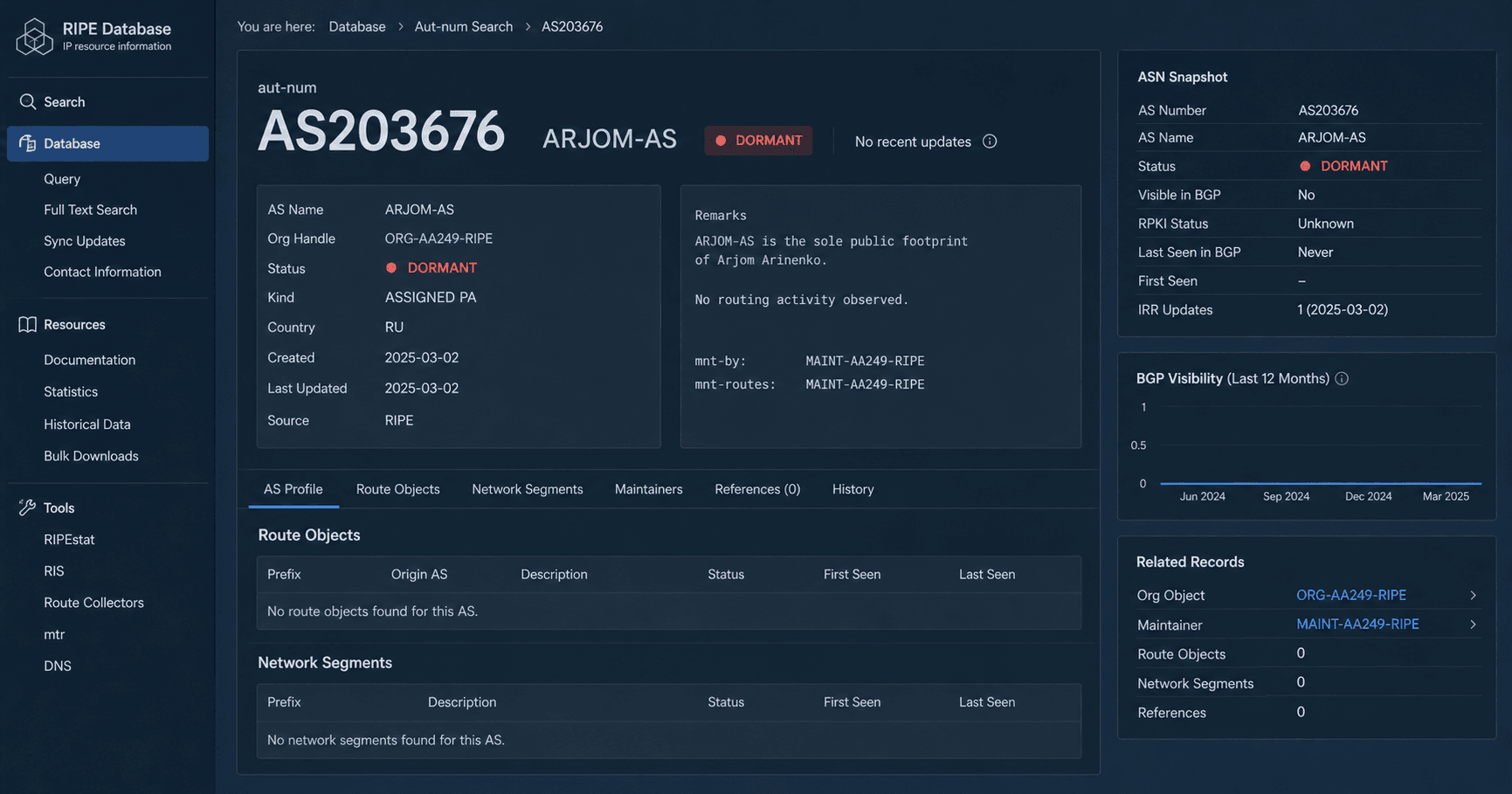This screenshot has width=1512, height=794.
Task: Click the RIPE Database logo icon
Action: coord(34,37)
